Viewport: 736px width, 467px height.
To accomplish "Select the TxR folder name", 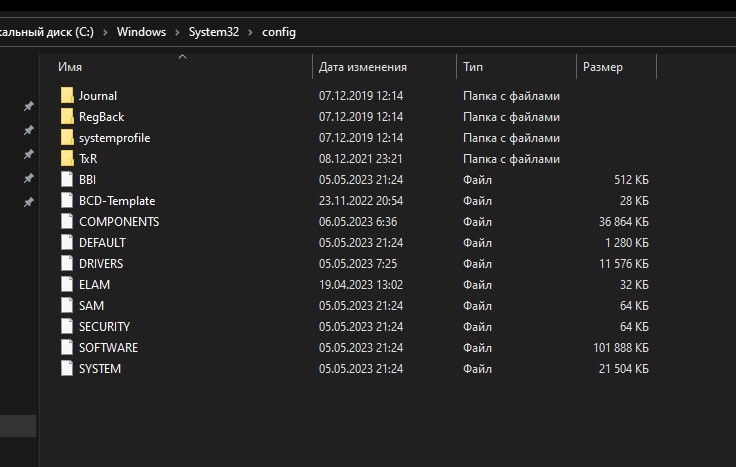I will [88, 159].
